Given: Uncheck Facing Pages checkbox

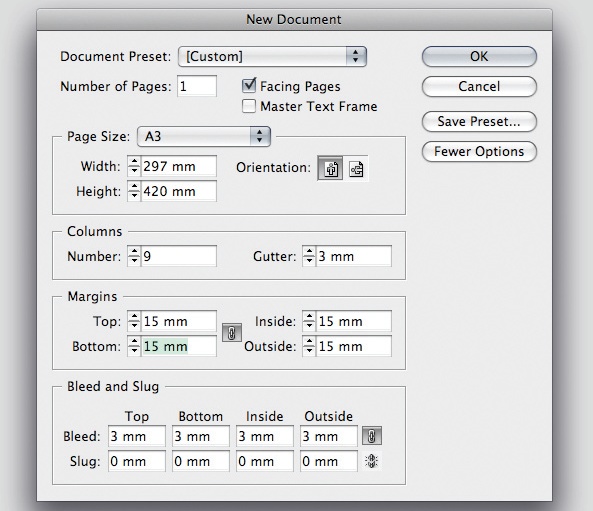Looking at the screenshot, I should coord(249,85).
